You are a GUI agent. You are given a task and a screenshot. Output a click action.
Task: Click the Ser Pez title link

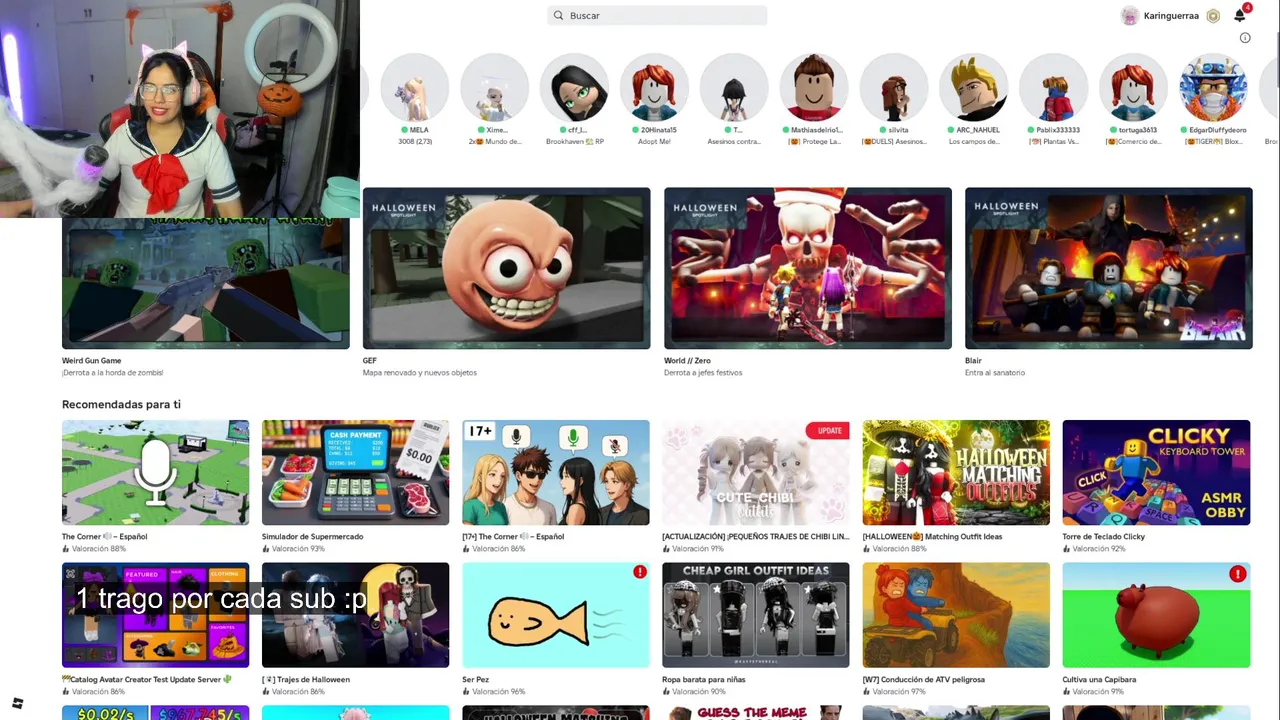coord(476,680)
